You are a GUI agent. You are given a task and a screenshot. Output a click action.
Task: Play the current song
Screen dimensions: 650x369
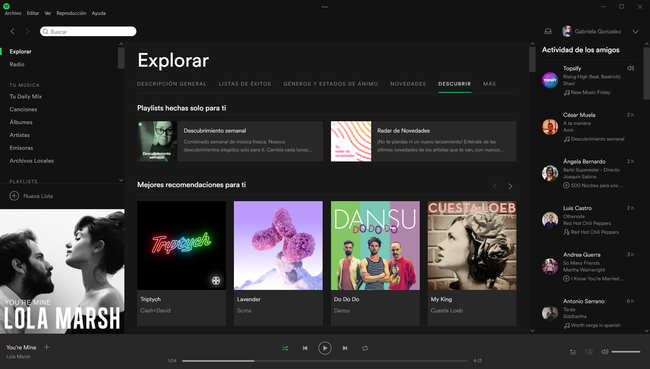click(x=325, y=348)
